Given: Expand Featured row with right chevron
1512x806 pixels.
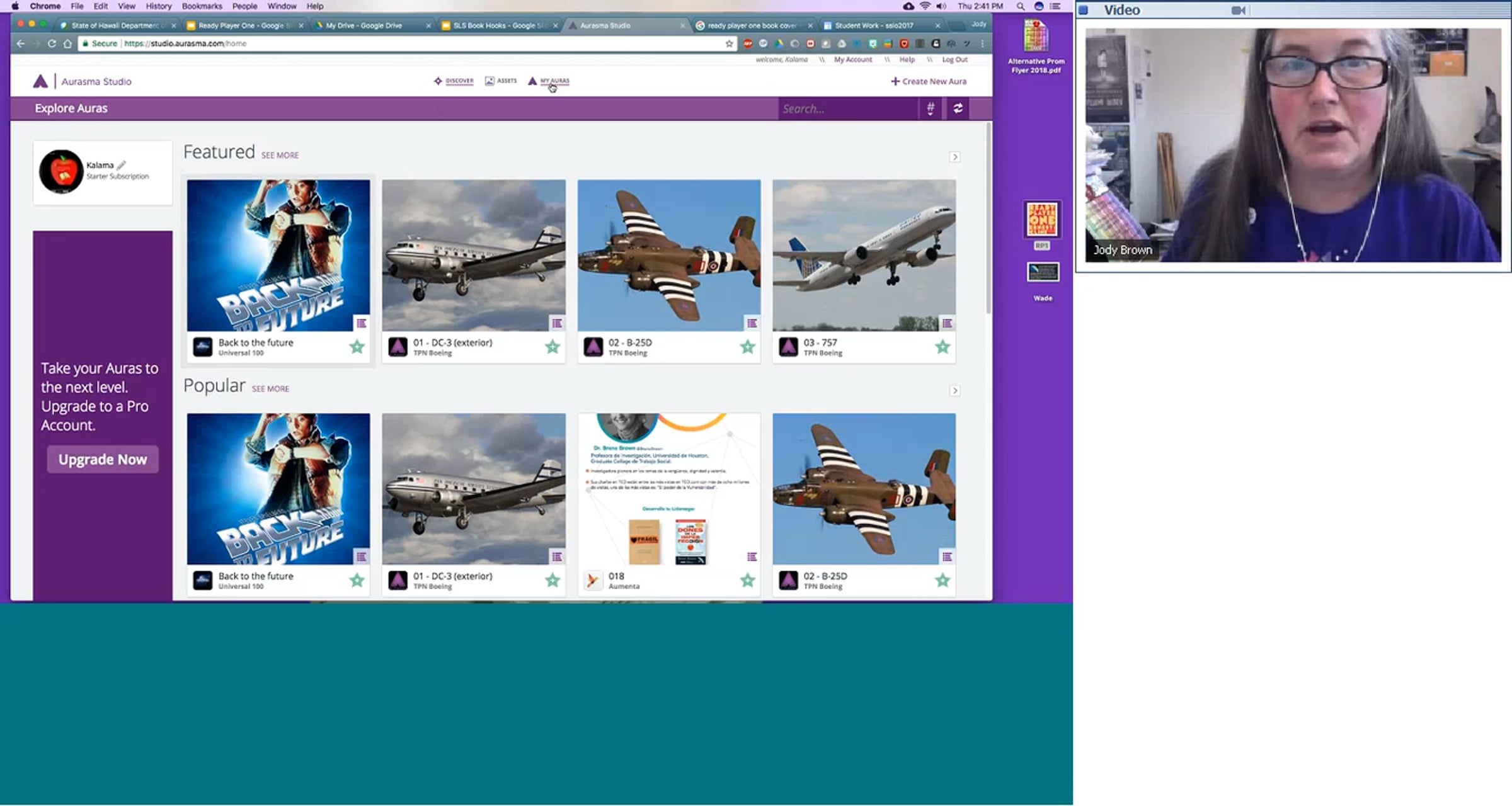Looking at the screenshot, I should pyautogui.click(x=954, y=157).
